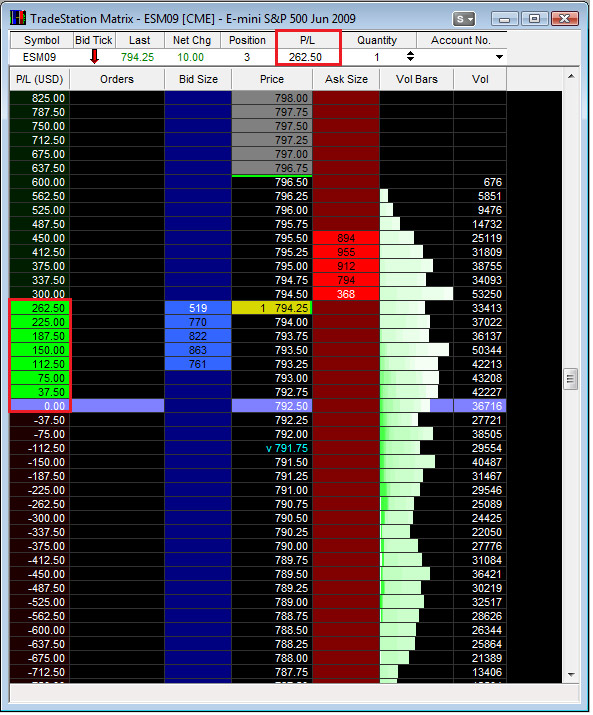The width and height of the screenshot is (593, 715).
Task: Click price cell 795.00
Action: tap(272, 266)
